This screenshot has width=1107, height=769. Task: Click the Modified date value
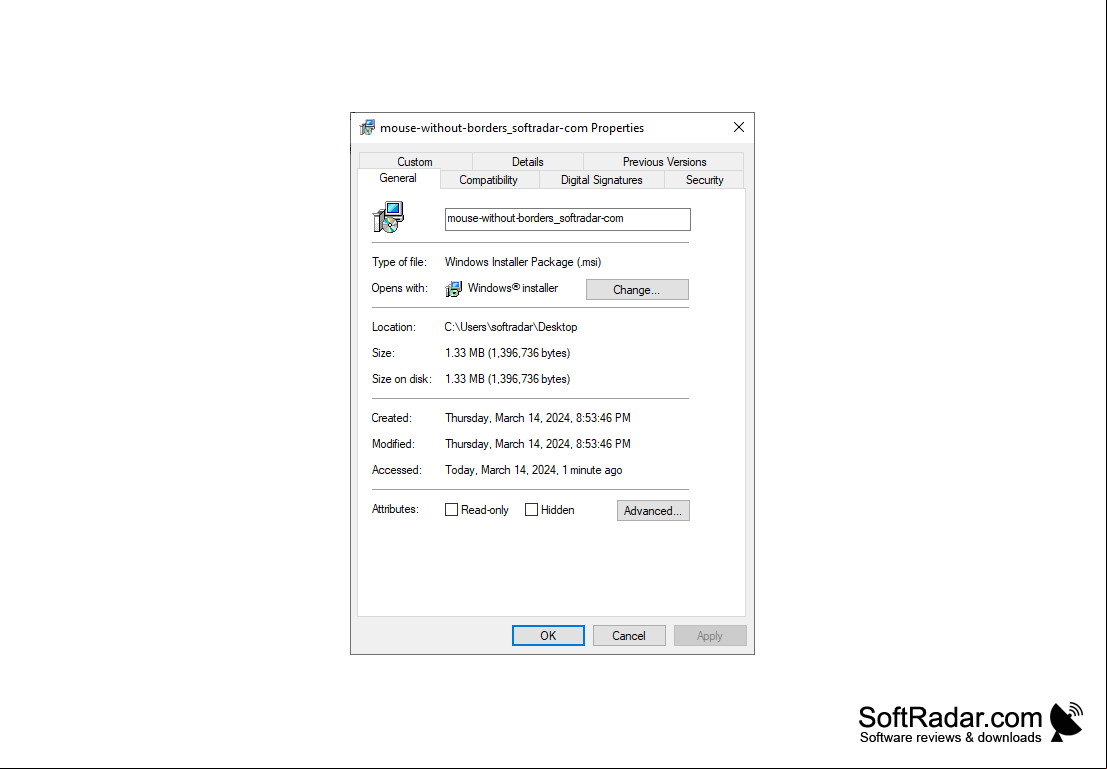coord(538,444)
